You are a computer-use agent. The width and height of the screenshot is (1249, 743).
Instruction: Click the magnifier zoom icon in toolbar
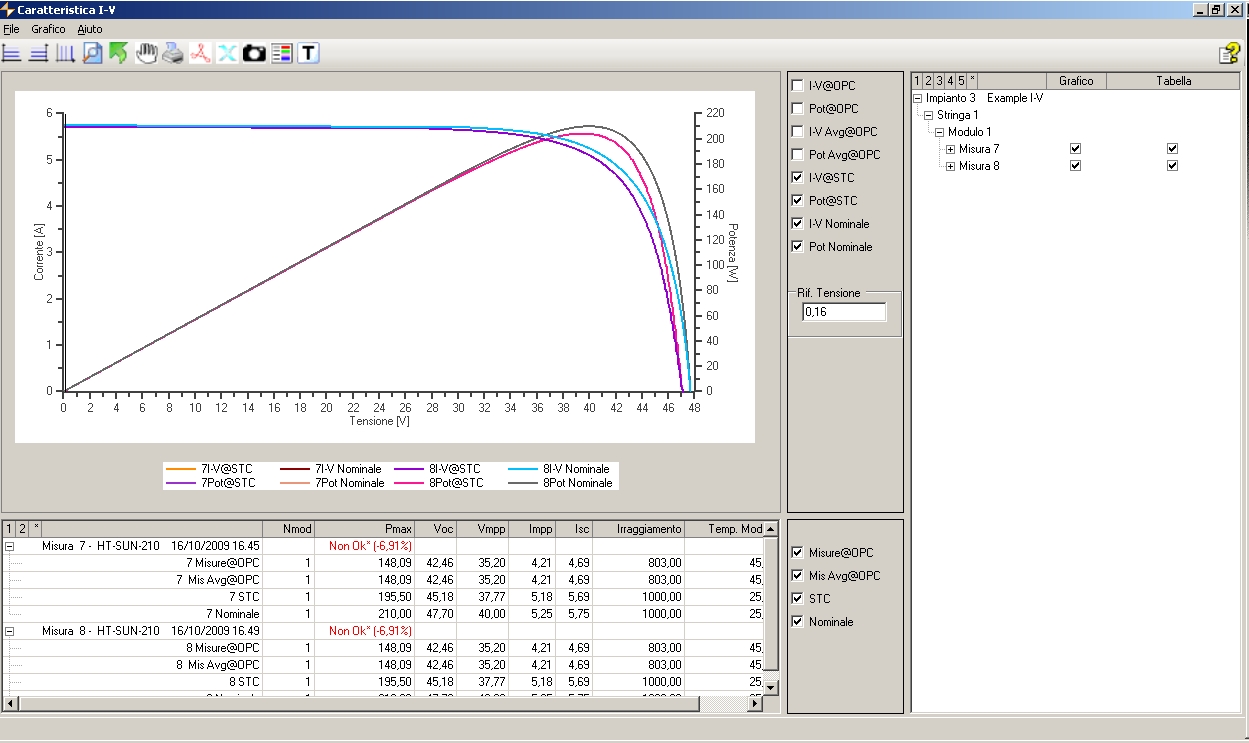click(93, 53)
